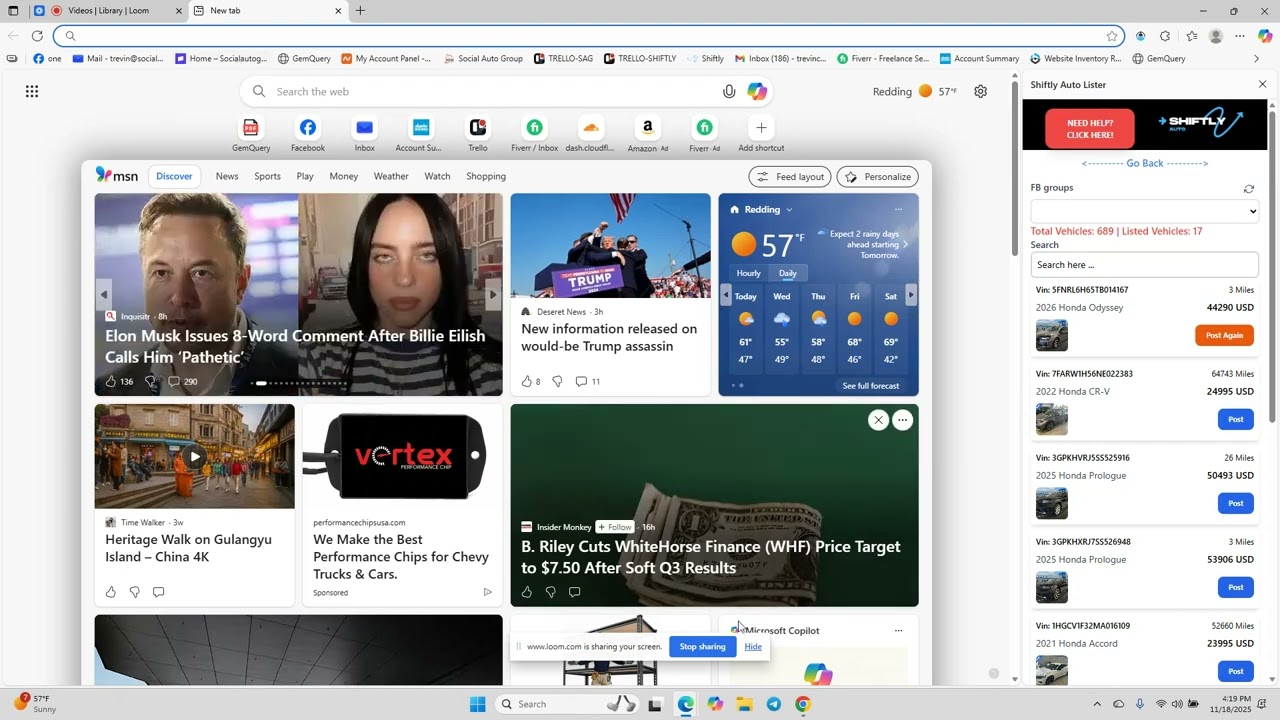This screenshot has height=720, width=1280.
Task: Open browser extensions puzzle icon
Action: [x=1165, y=36]
